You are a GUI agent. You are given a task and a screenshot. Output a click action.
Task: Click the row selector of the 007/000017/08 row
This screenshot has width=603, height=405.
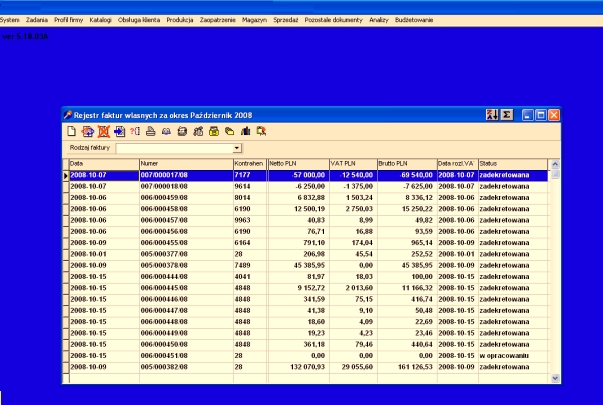point(66,175)
